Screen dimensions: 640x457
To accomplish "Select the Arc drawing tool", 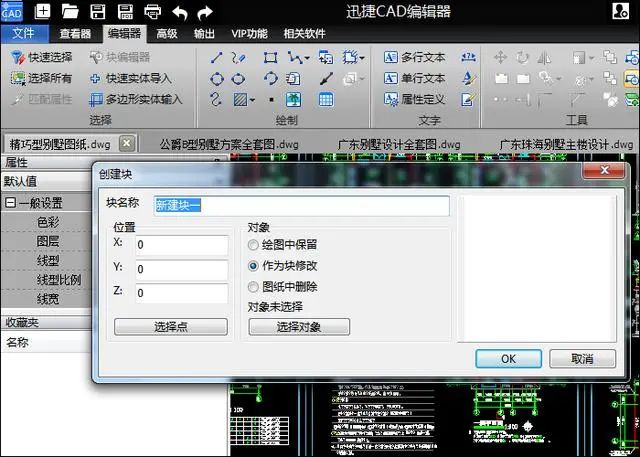I will pos(270,78).
